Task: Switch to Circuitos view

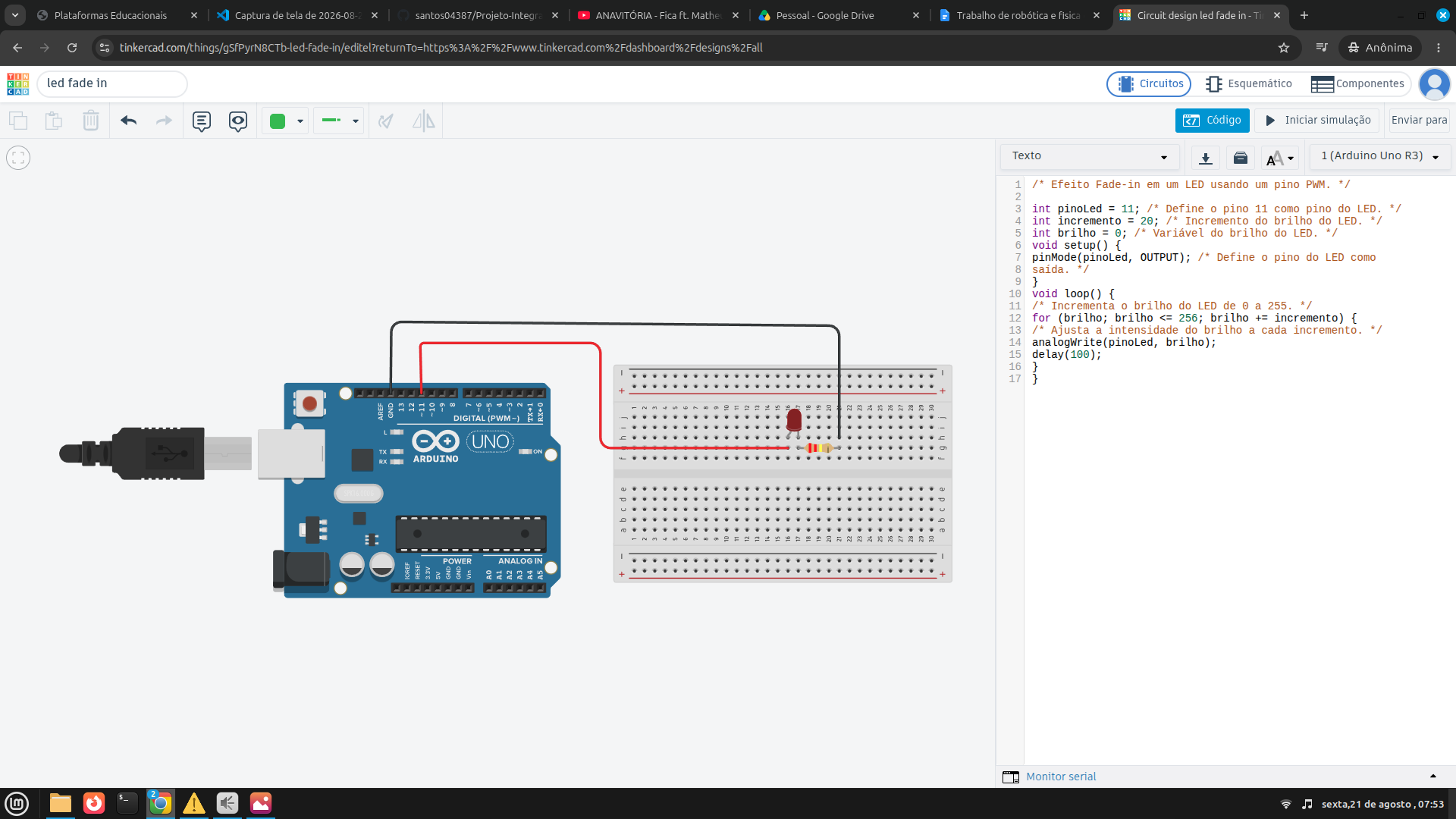Action: coord(1150,84)
